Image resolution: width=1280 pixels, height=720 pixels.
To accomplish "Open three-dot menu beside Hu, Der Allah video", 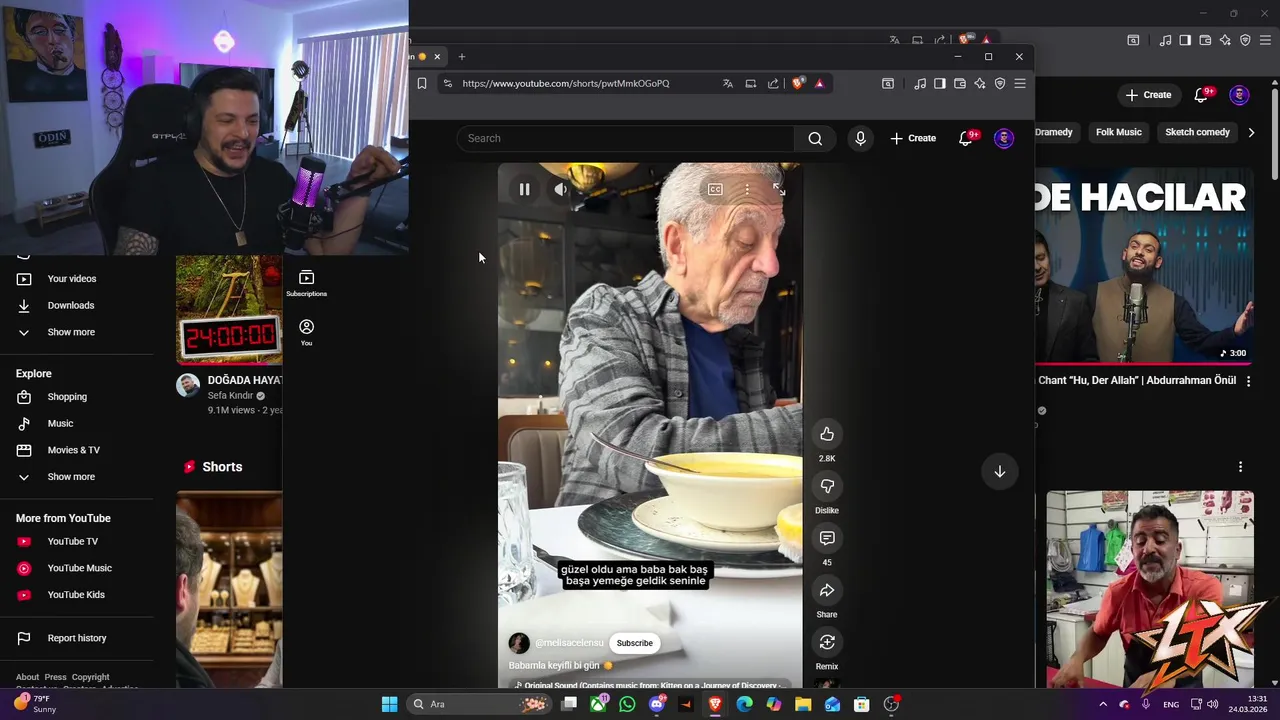I will 1248,381.
